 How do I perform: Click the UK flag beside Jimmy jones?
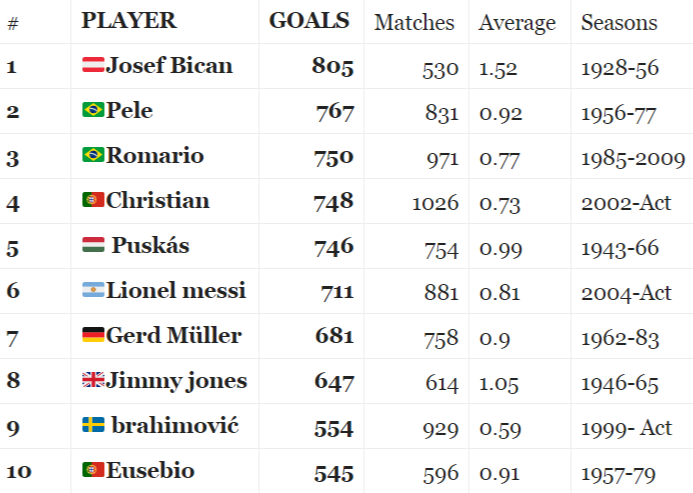(x=93, y=381)
